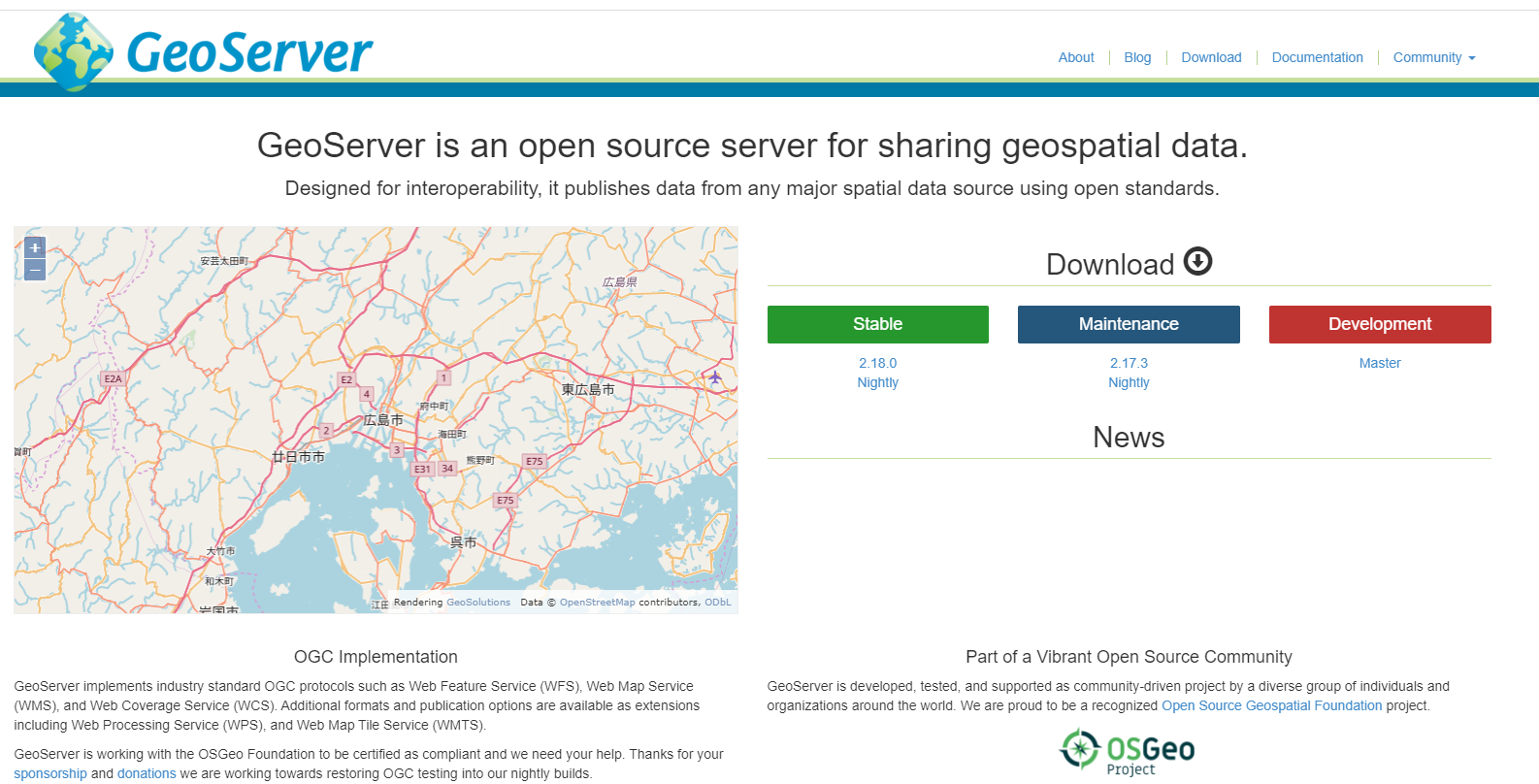Click the green Stable button
The image size is (1539, 784).
tap(878, 324)
